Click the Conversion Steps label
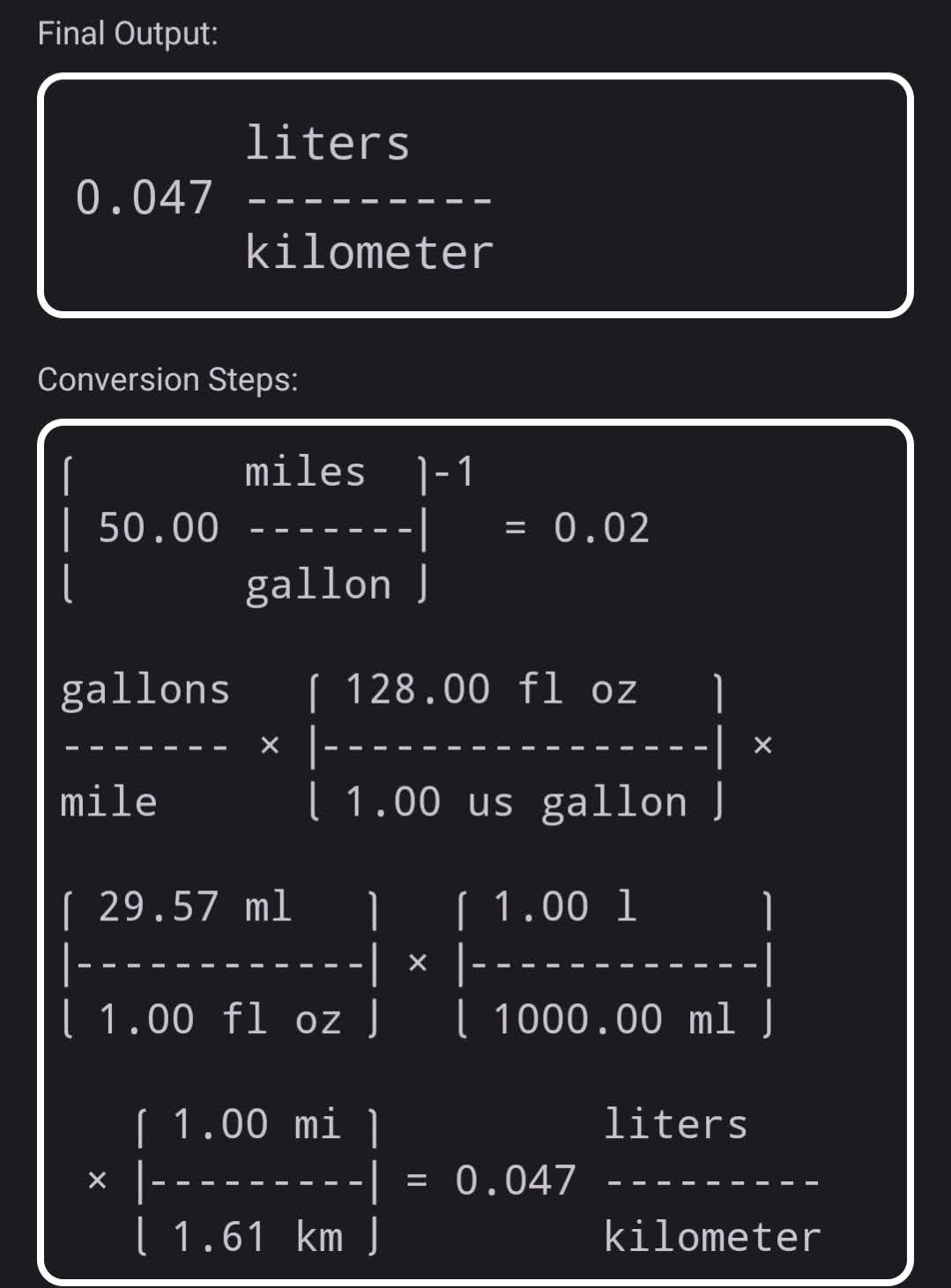 pyautogui.click(x=167, y=379)
